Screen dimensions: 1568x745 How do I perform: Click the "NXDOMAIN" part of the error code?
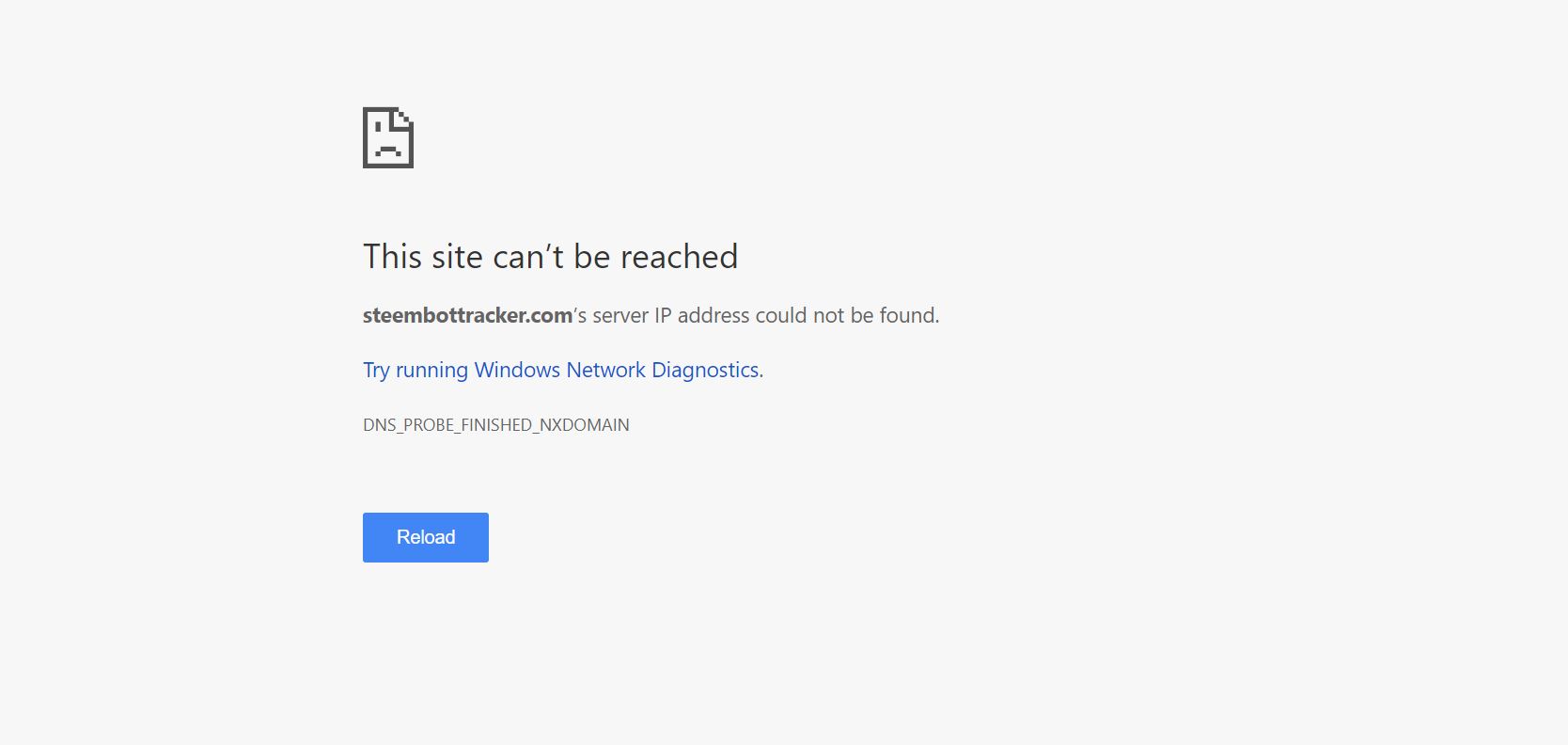(585, 425)
